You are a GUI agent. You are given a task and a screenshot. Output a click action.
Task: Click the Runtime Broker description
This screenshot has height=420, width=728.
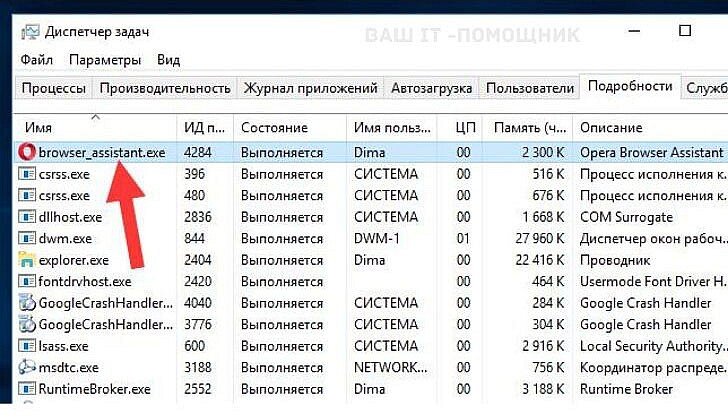coord(626,389)
